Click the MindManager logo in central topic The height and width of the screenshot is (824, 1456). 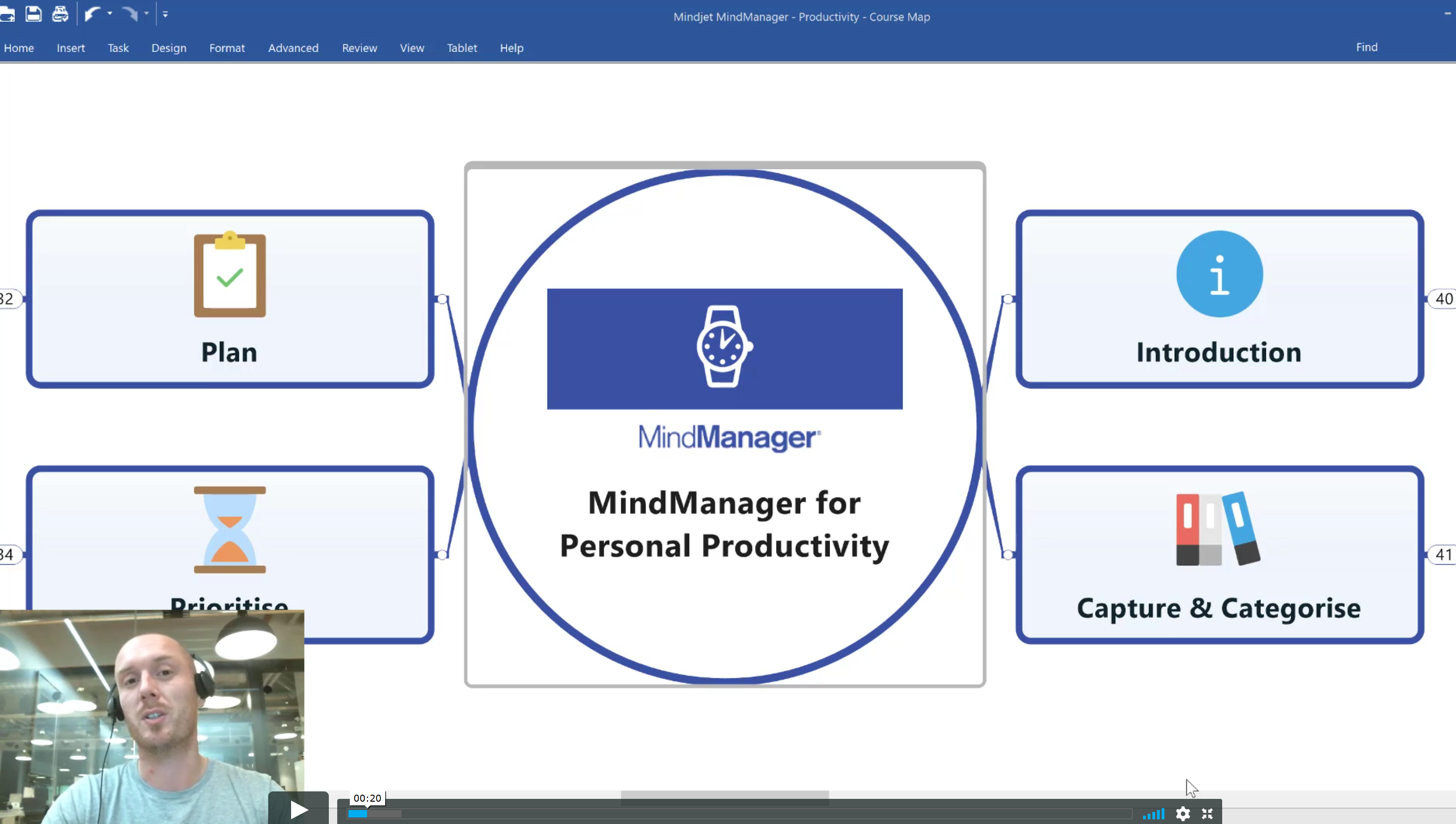click(730, 438)
